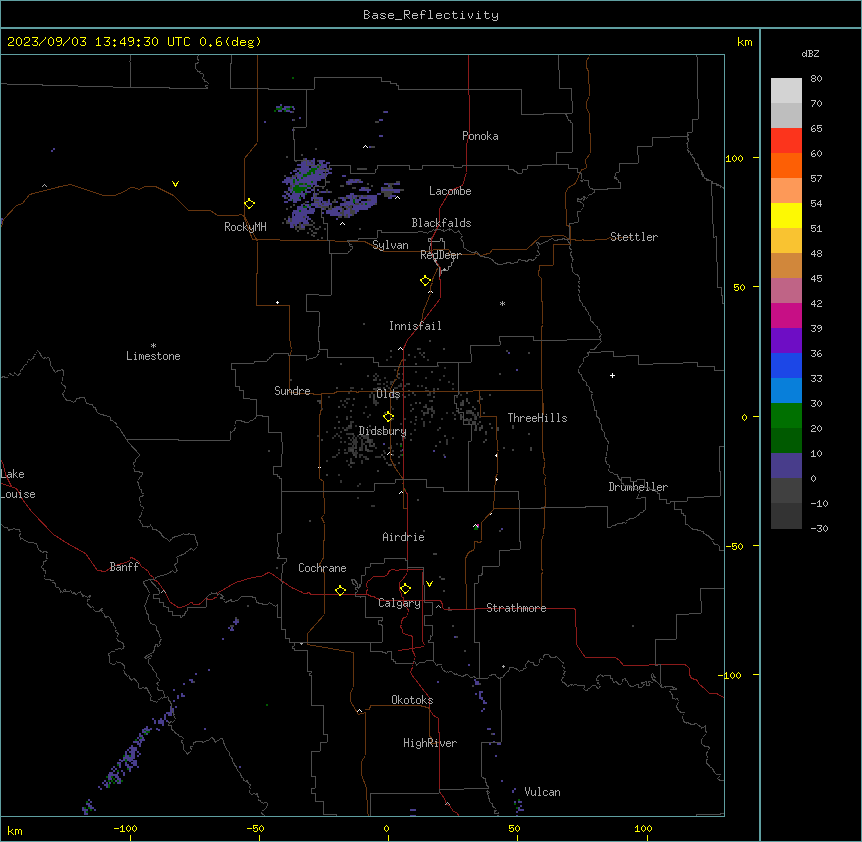Click the -100 tick label on bottom axis
The width and height of the screenshot is (862, 842).
[125, 828]
